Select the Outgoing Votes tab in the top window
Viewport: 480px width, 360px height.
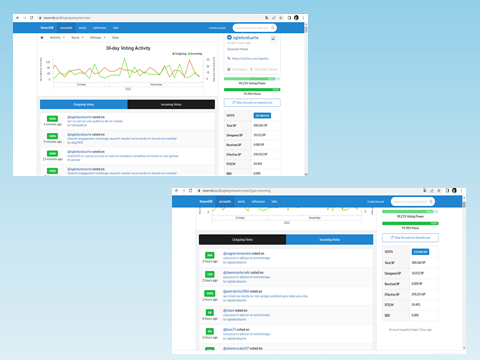(x=84, y=104)
